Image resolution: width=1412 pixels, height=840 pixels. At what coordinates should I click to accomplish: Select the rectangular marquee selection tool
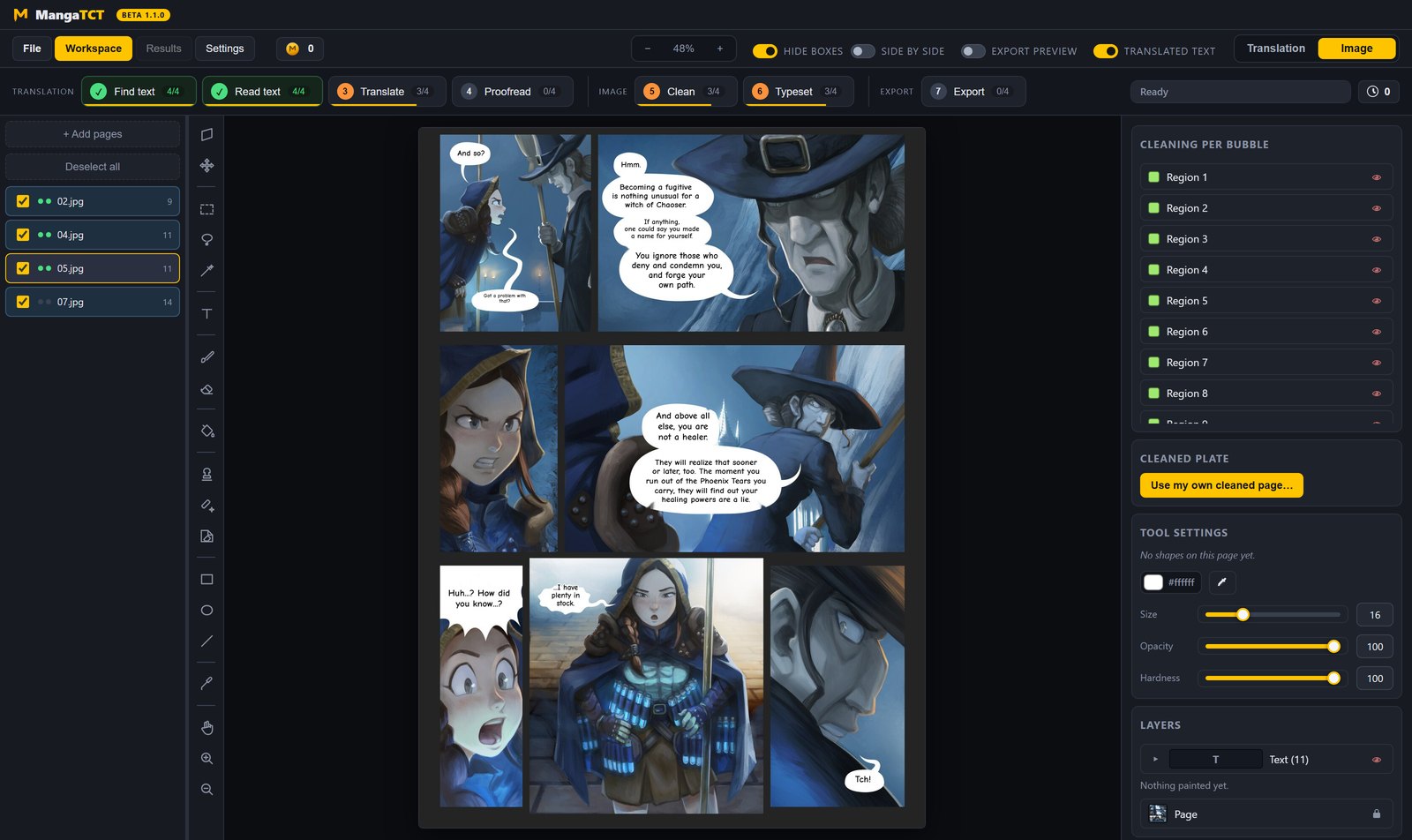[207, 209]
